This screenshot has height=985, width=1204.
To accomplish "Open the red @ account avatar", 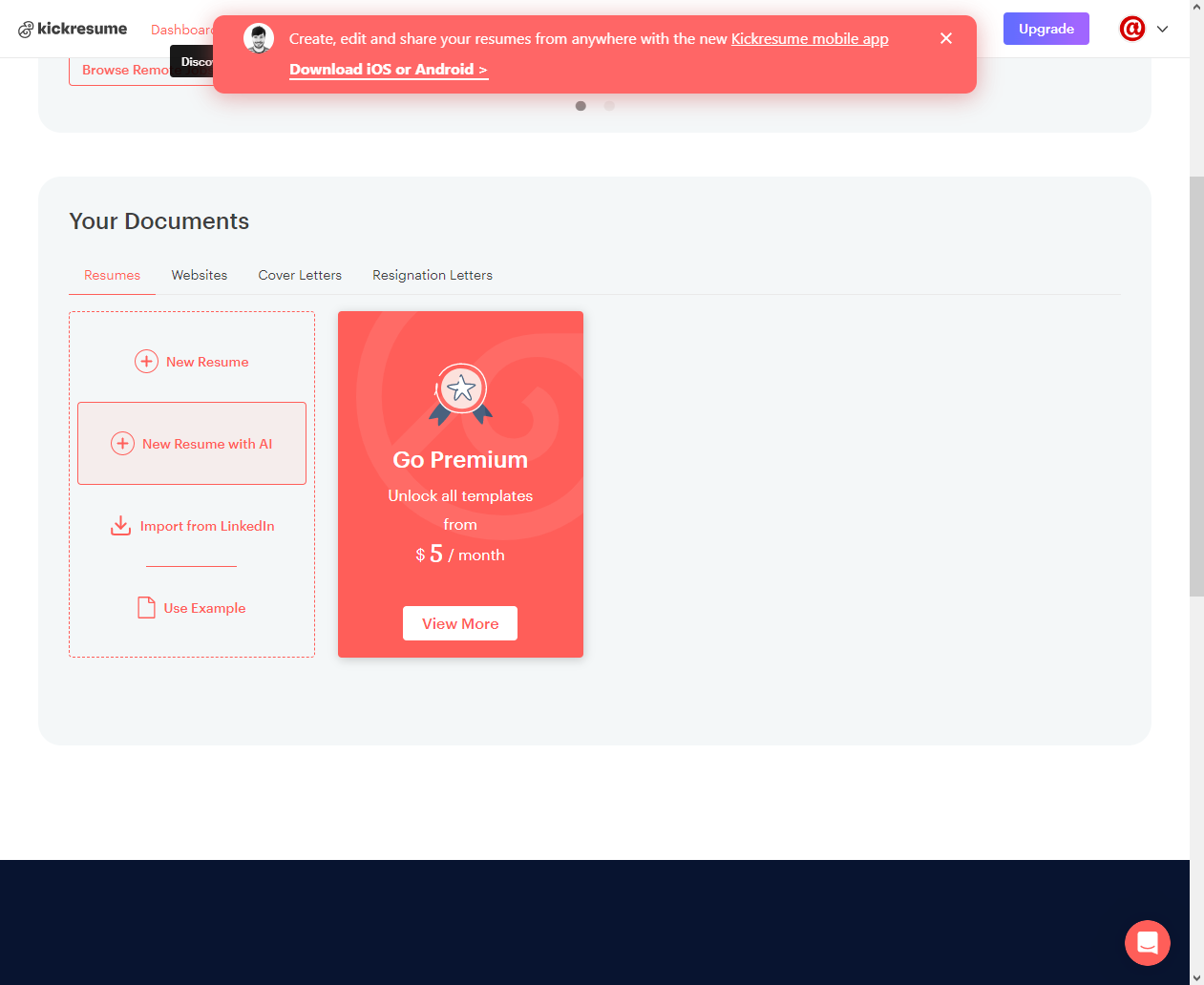I will pos(1132,29).
